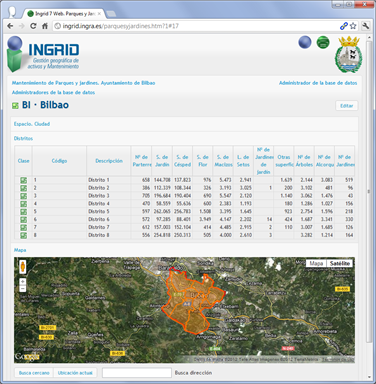
Task: Reload the page in browser
Action: (x=33, y=26)
